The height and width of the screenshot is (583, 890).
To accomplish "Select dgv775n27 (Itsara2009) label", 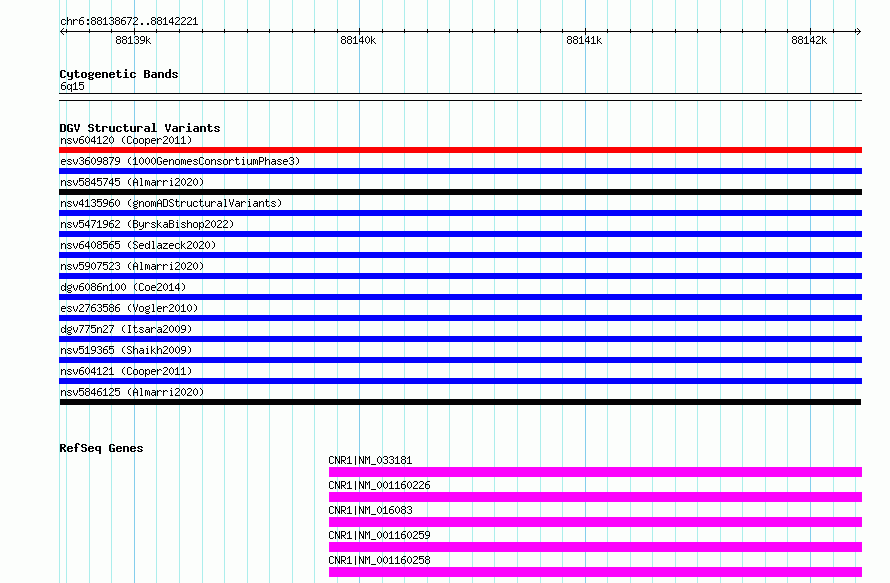I will click(126, 329).
